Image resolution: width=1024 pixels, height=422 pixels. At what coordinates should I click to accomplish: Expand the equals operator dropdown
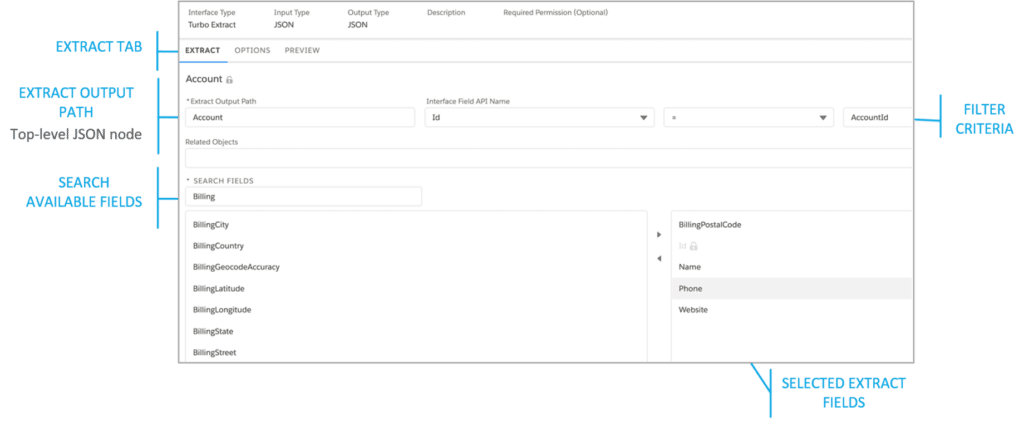coord(748,117)
